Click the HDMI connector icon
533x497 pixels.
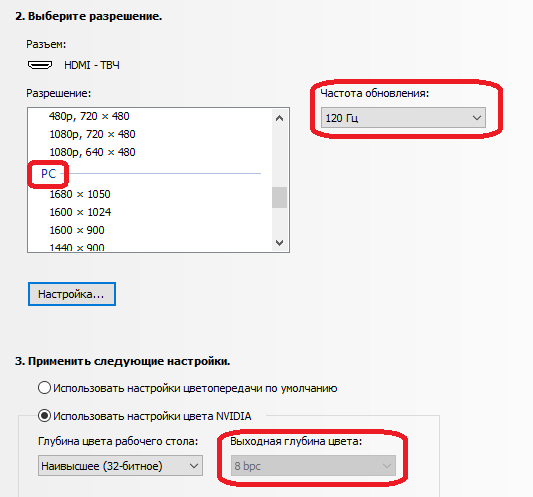tap(40, 65)
